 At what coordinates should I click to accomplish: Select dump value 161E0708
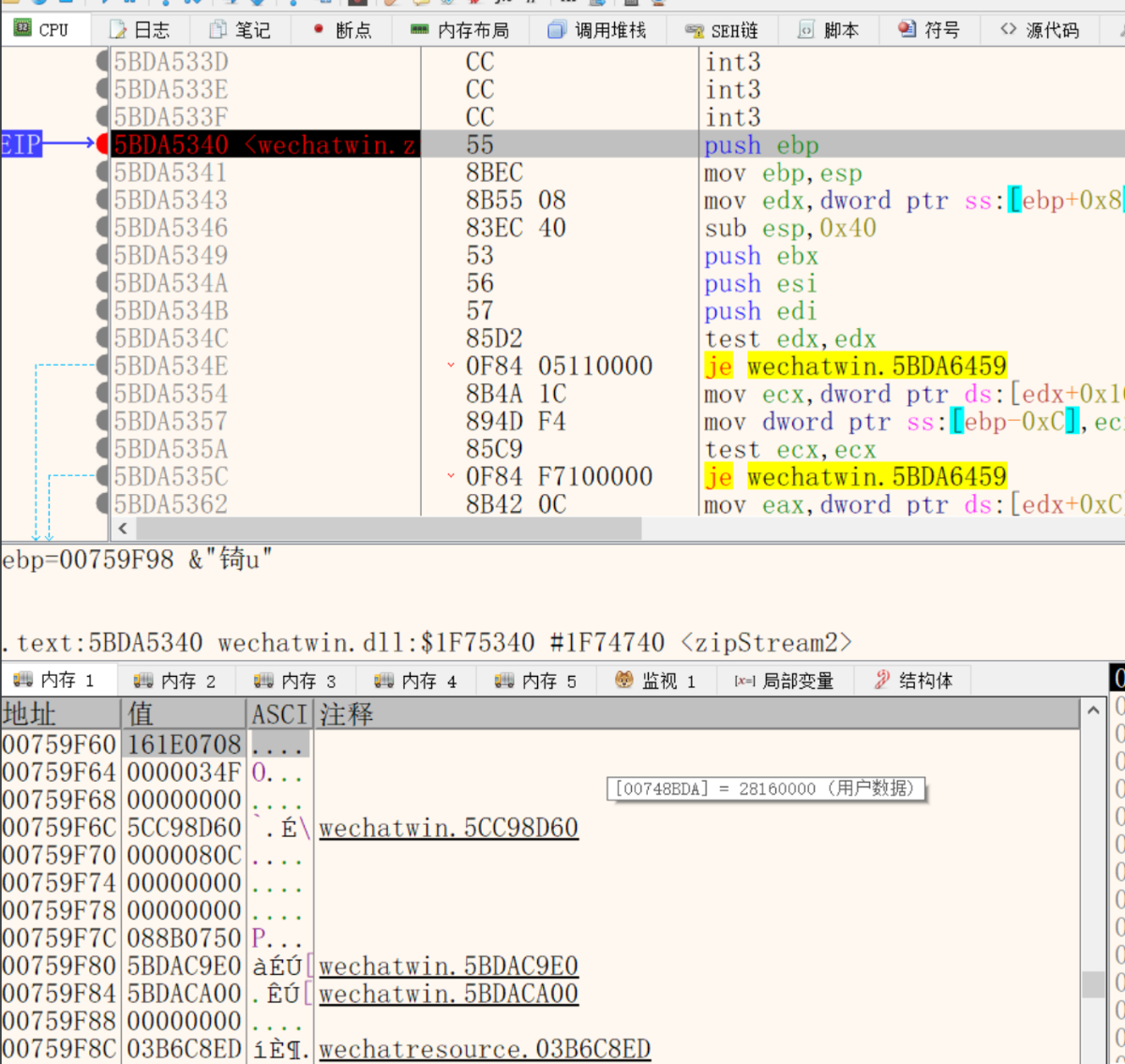[184, 744]
